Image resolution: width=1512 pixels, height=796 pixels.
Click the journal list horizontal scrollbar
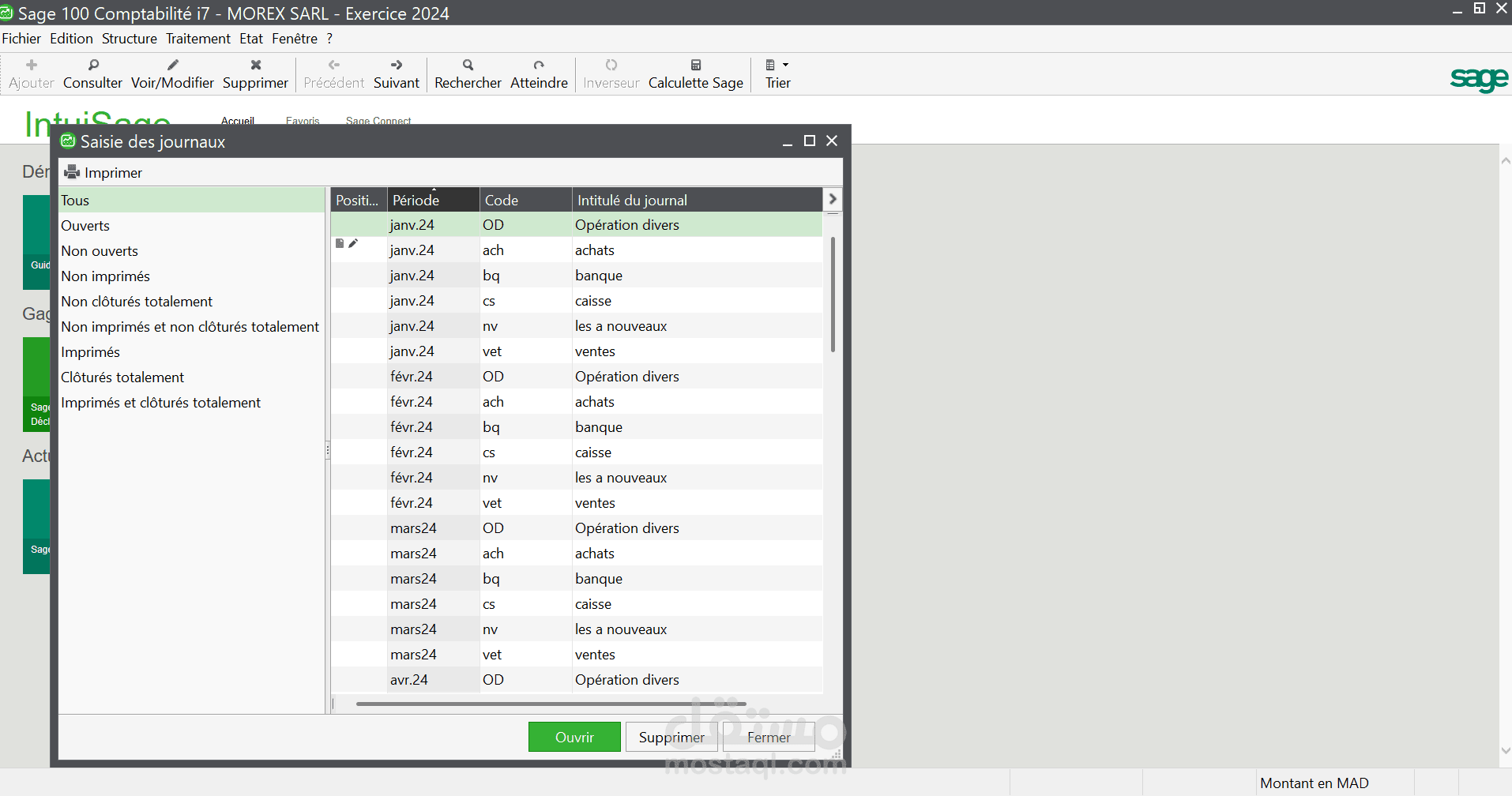551,704
